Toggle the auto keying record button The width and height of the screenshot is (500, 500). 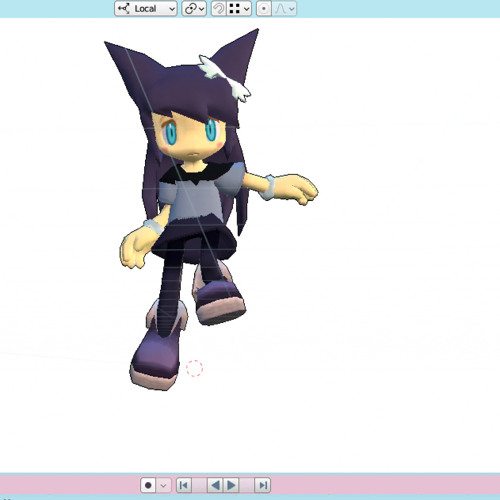click(148, 485)
